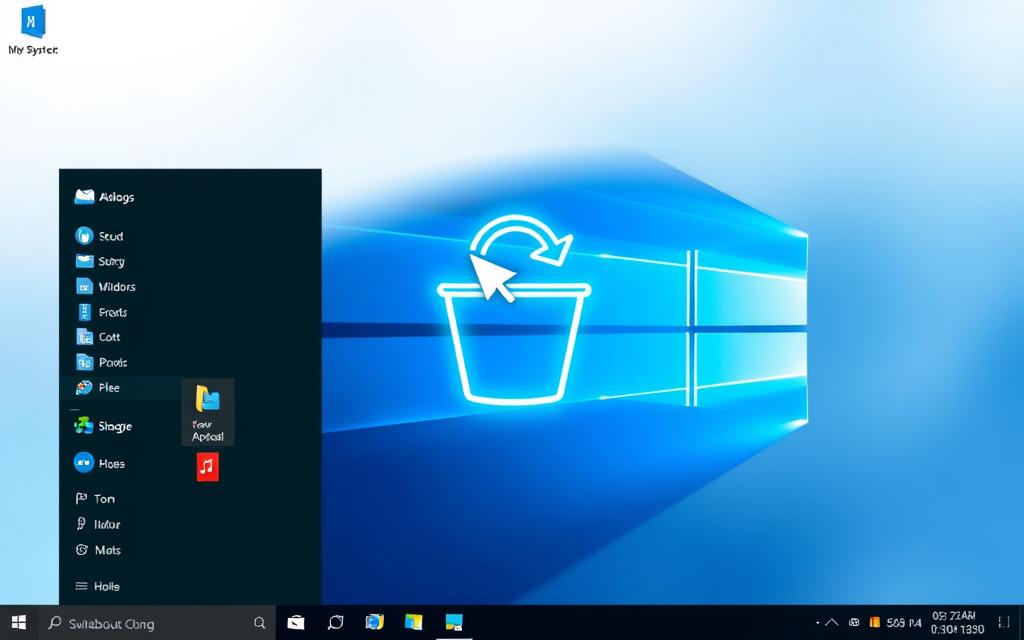
Task: Open the Plee item in the Start menu
Action: (x=106, y=387)
